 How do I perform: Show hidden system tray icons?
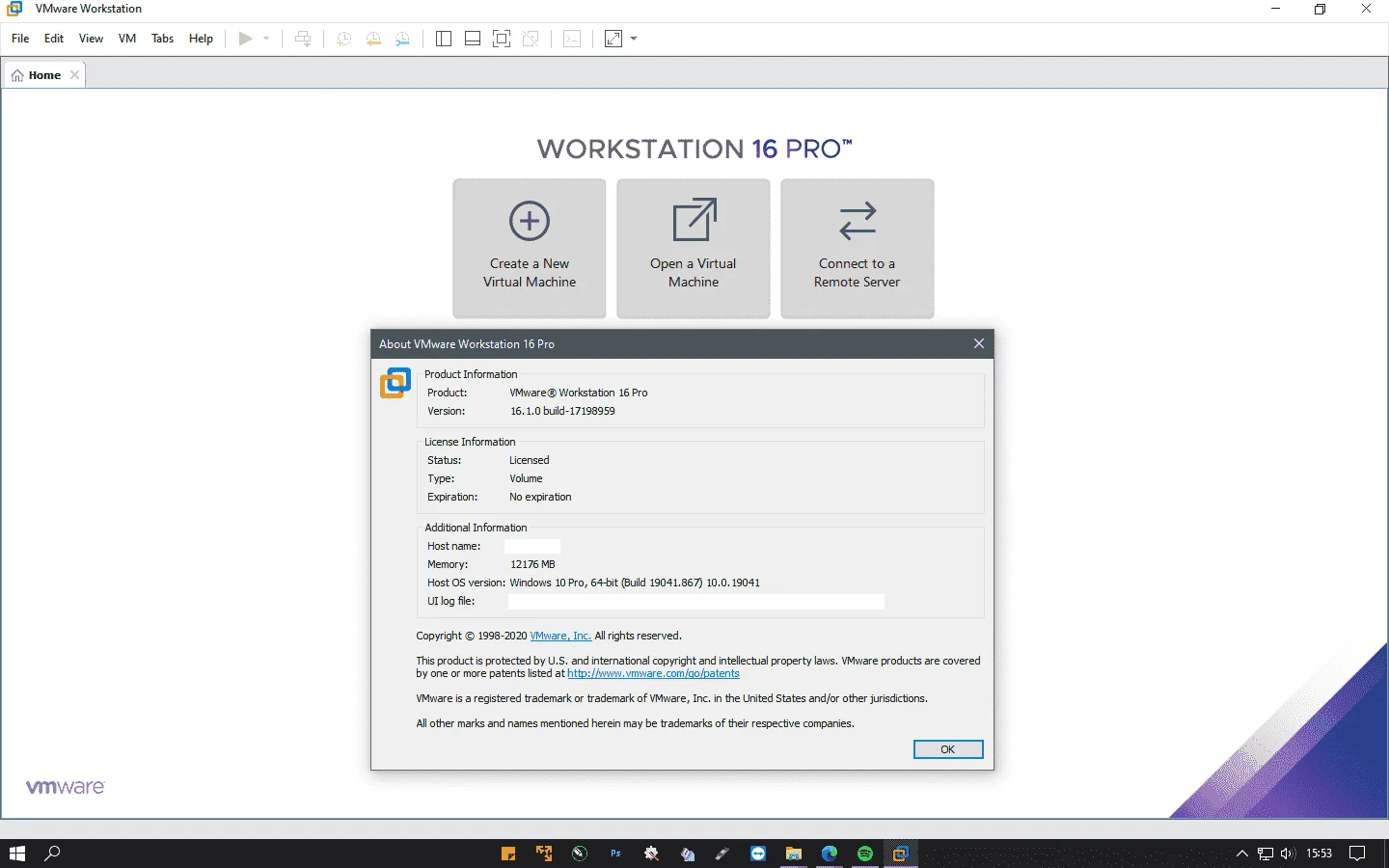coord(1242,854)
